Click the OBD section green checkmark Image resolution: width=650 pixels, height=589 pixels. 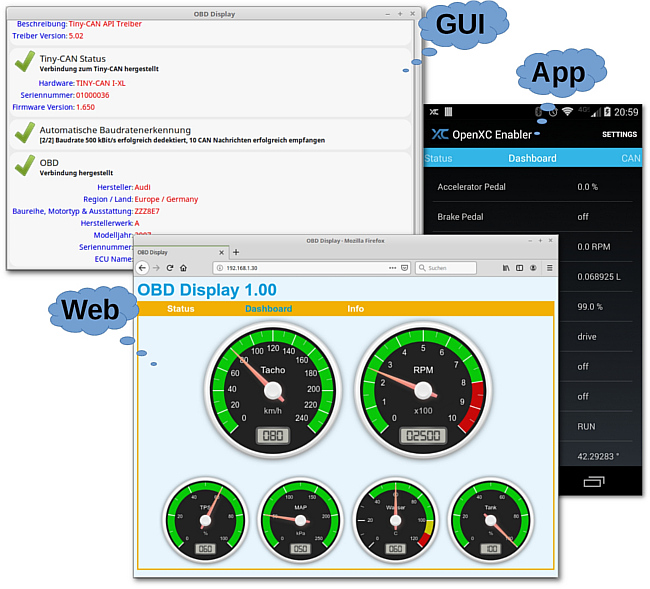click(25, 165)
